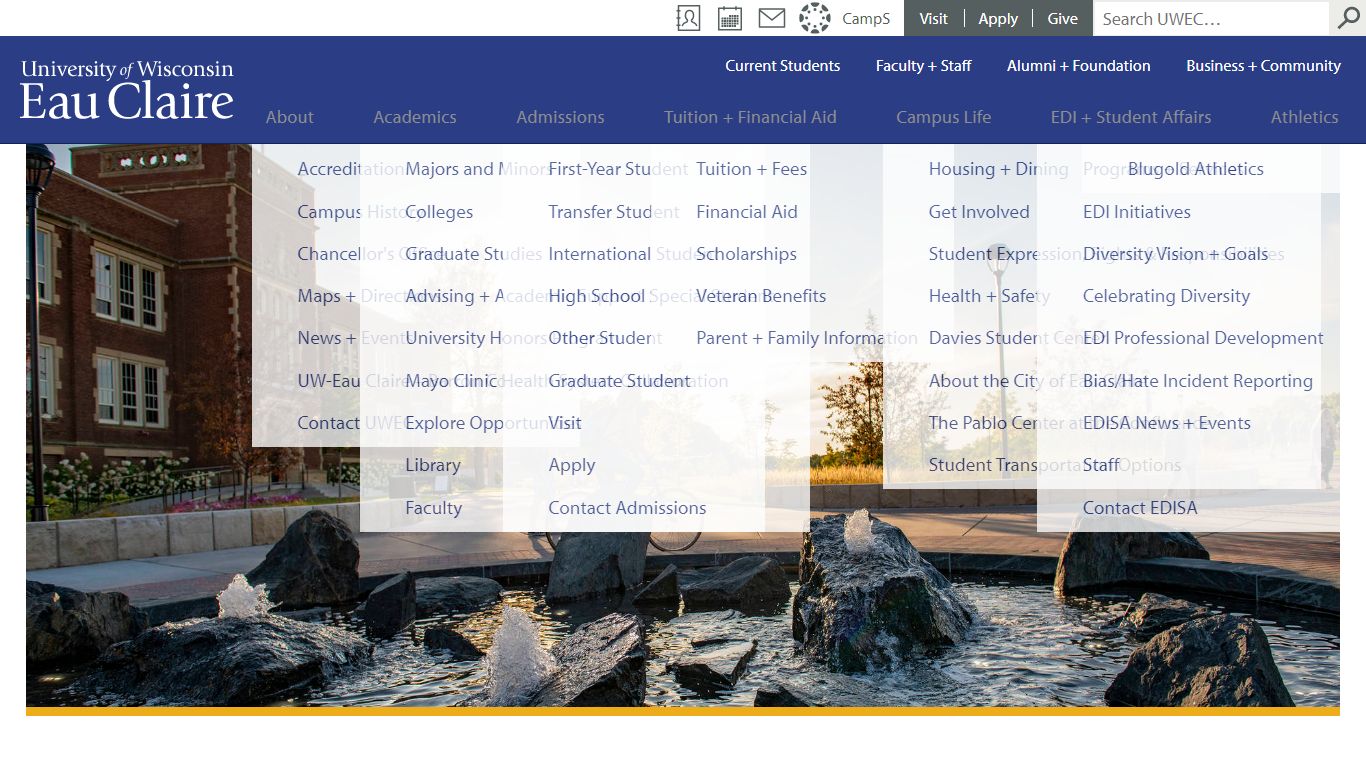The height and width of the screenshot is (768, 1366).
Task: Select Diversity Vision + Goals item
Action: 1176,254
